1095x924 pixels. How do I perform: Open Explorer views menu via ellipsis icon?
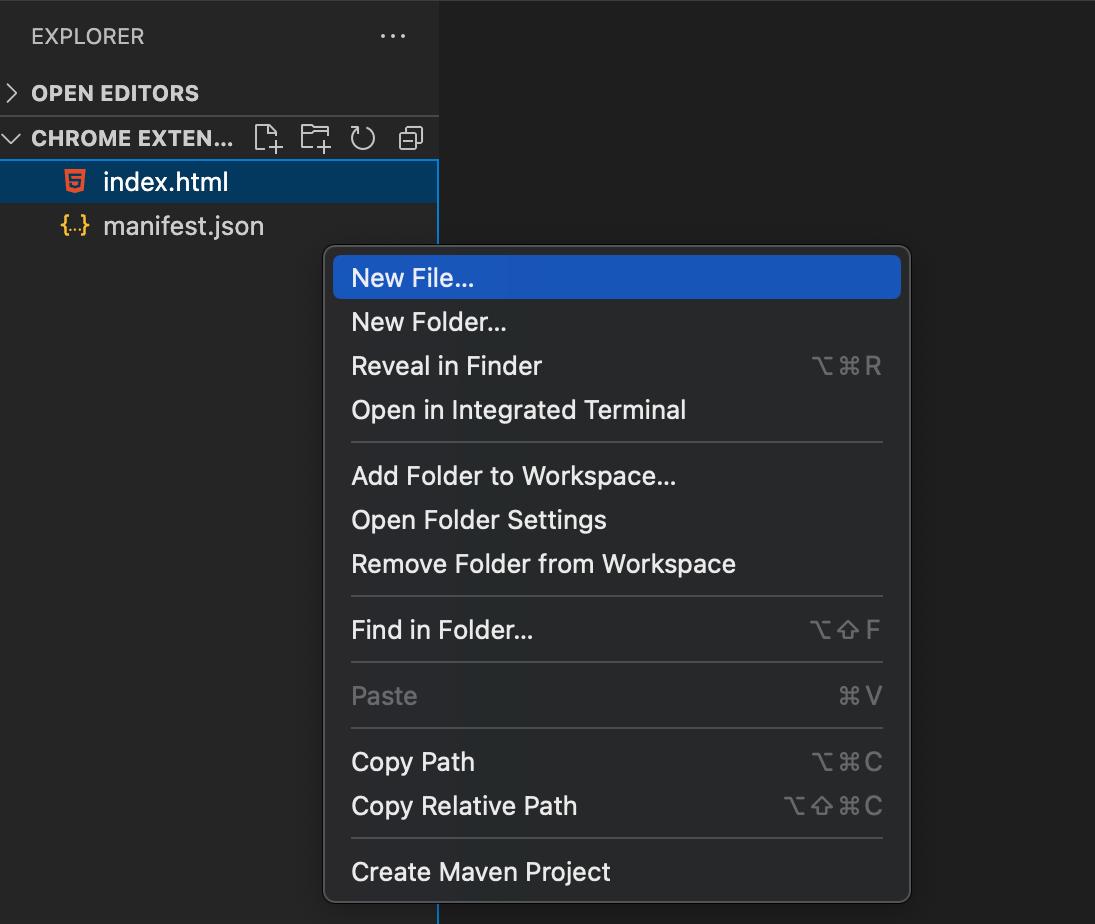[x=392, y=36]
